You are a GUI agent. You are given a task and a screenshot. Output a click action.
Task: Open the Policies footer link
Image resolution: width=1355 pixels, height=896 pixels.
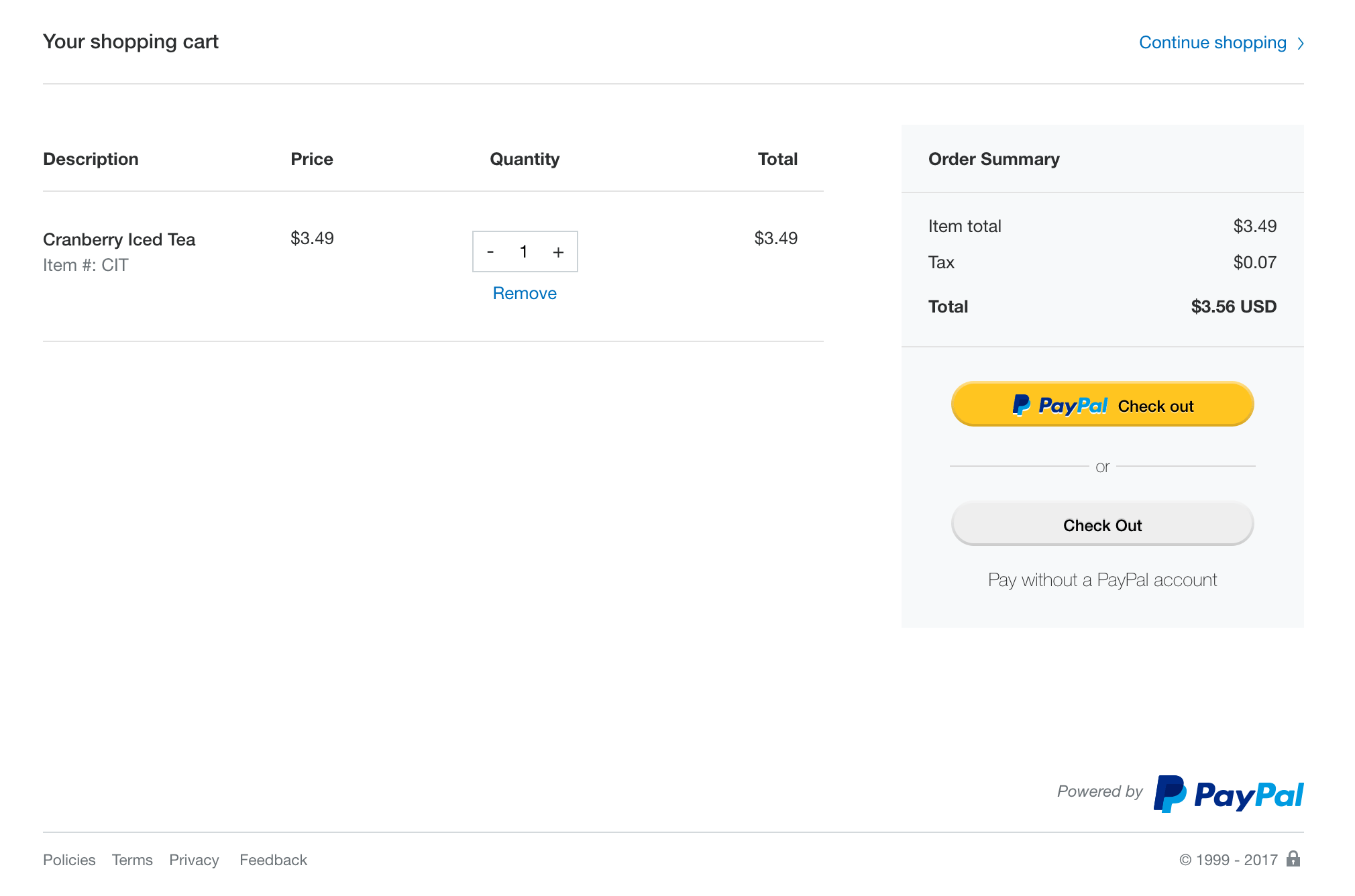coord(69,860)
